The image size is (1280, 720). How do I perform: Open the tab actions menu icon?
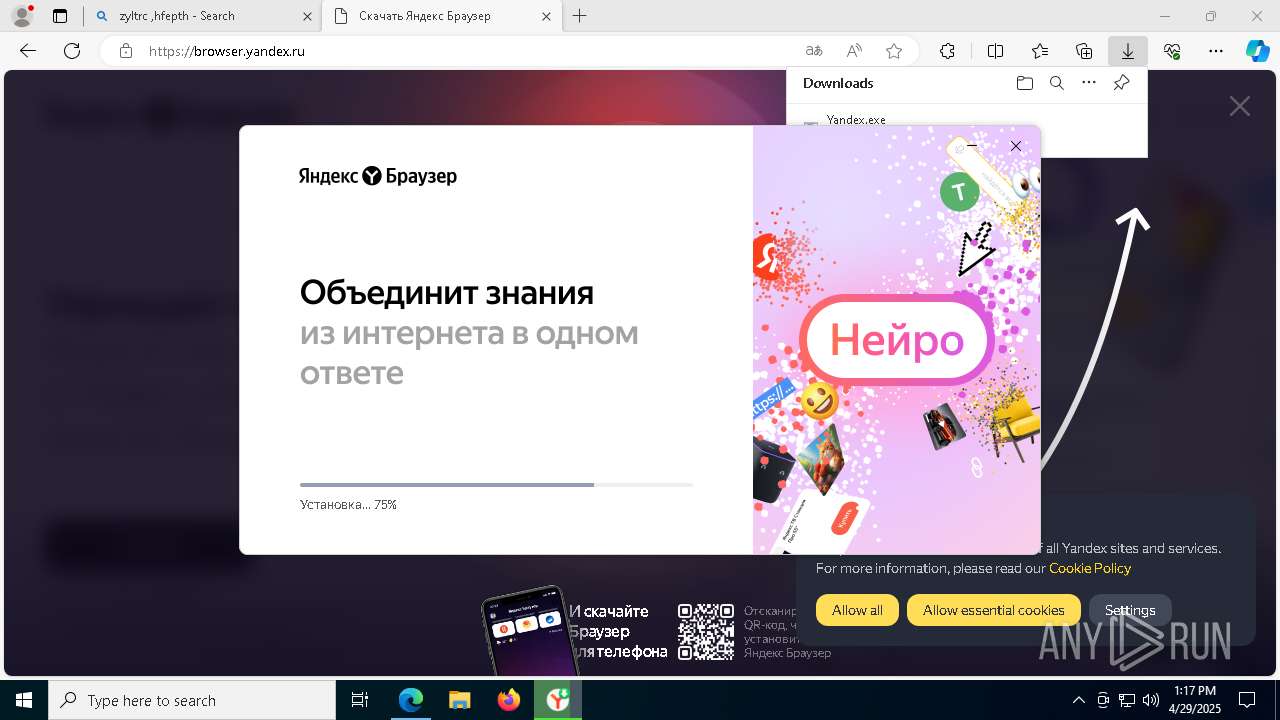60,16
